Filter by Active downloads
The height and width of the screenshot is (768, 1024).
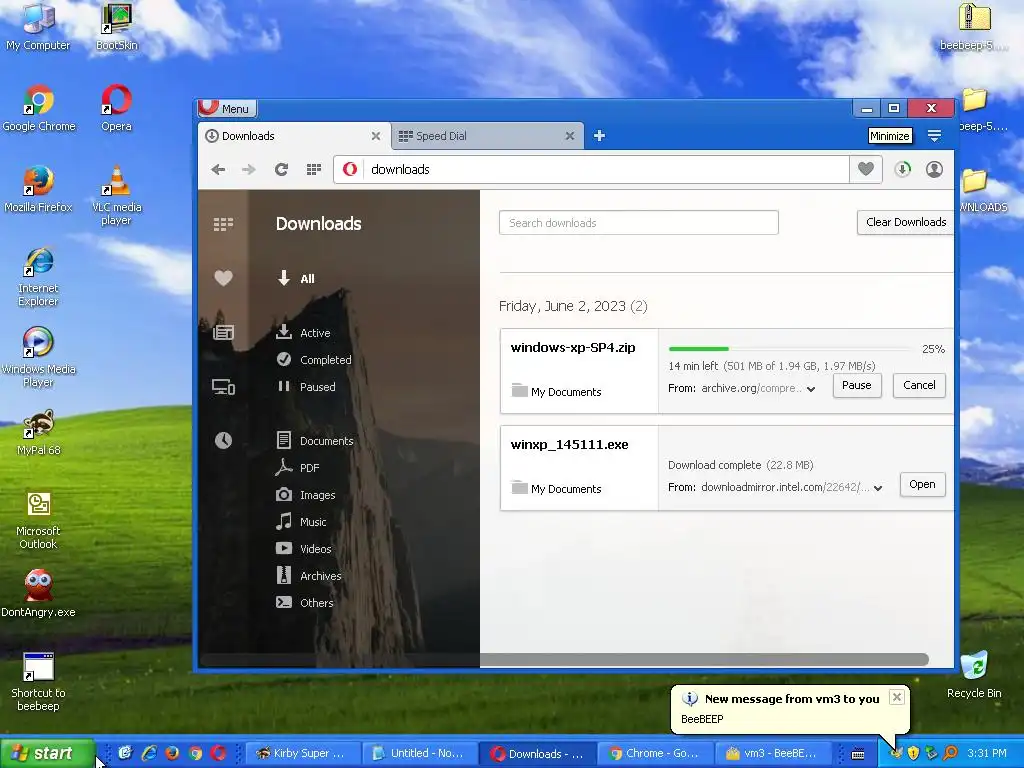pyautogui.click(x=303, y=333)
